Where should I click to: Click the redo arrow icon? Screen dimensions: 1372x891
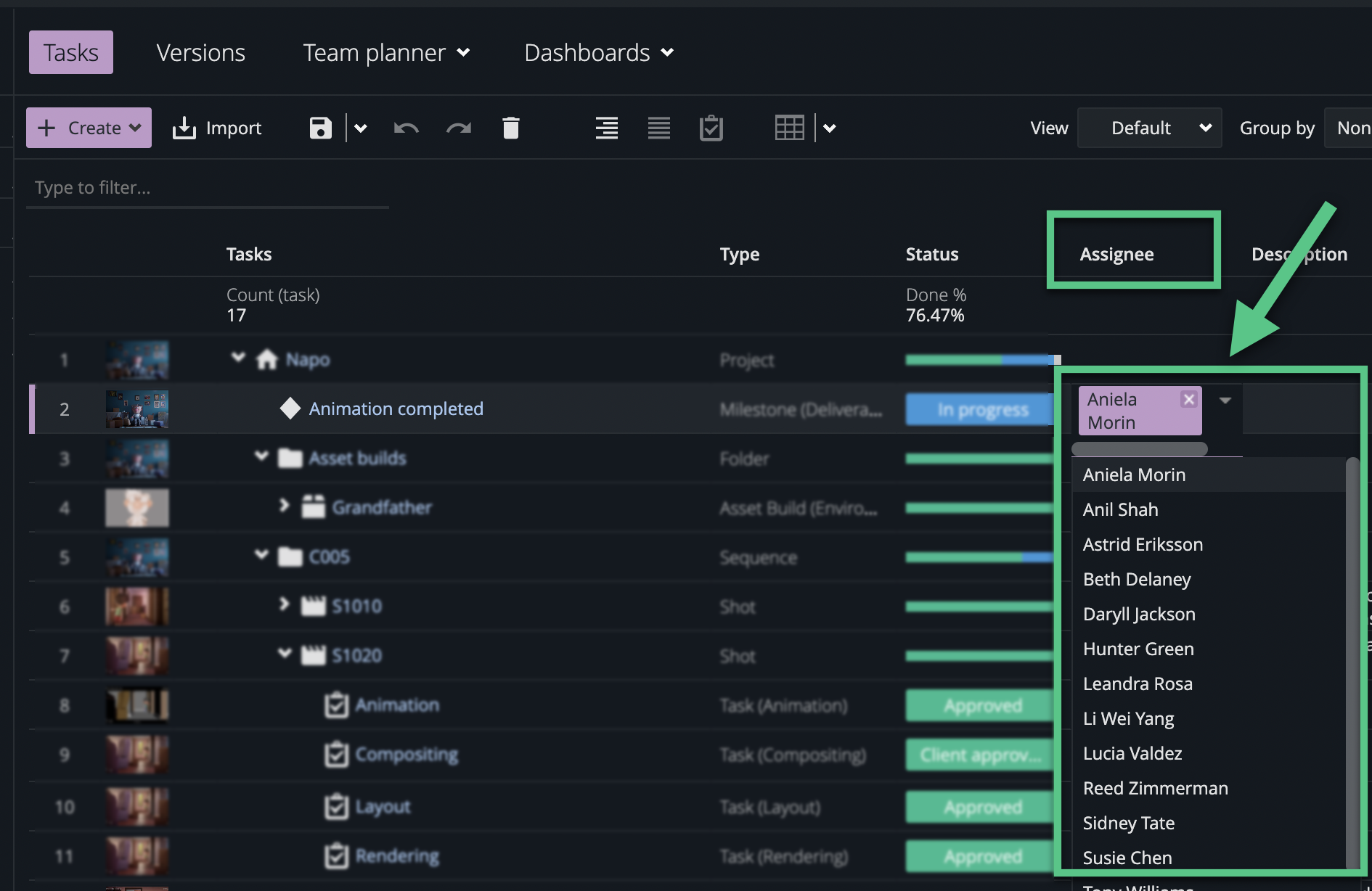point(458,128)
